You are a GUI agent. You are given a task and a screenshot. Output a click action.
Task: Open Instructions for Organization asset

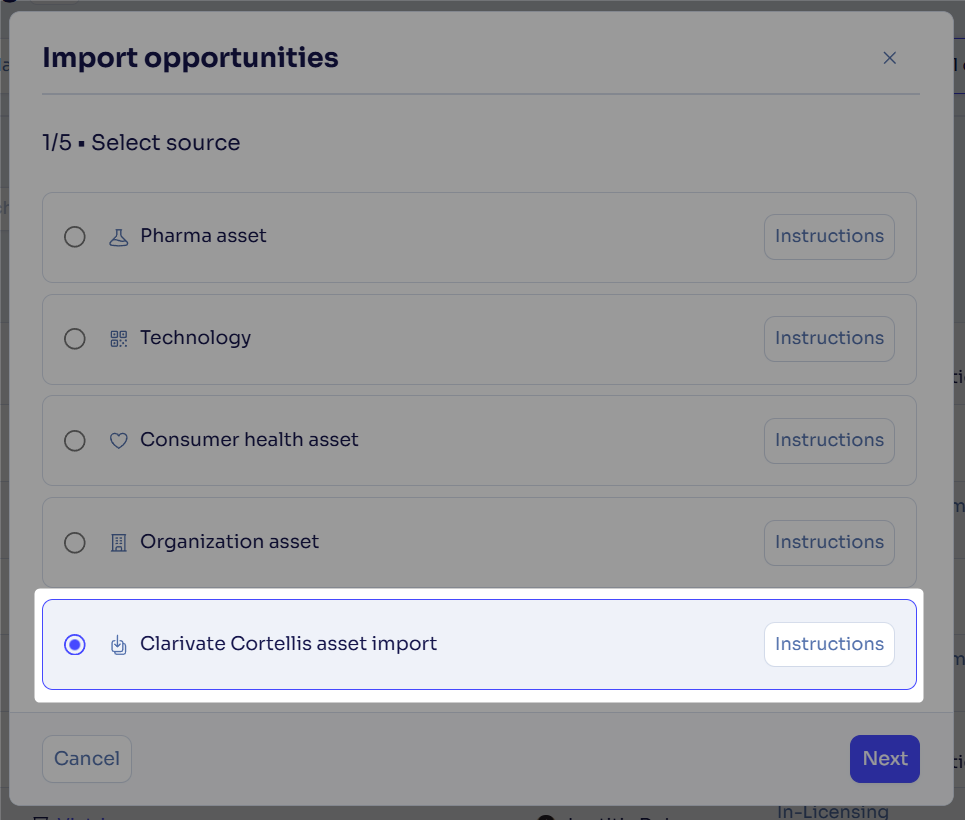click(829, 543)
